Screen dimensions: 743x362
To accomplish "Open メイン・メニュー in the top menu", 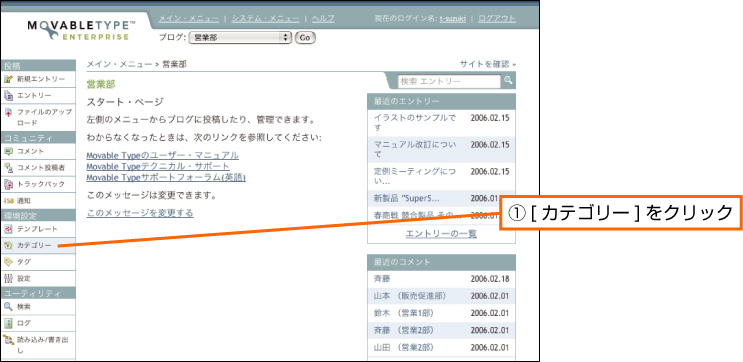I will coord(189,18).
